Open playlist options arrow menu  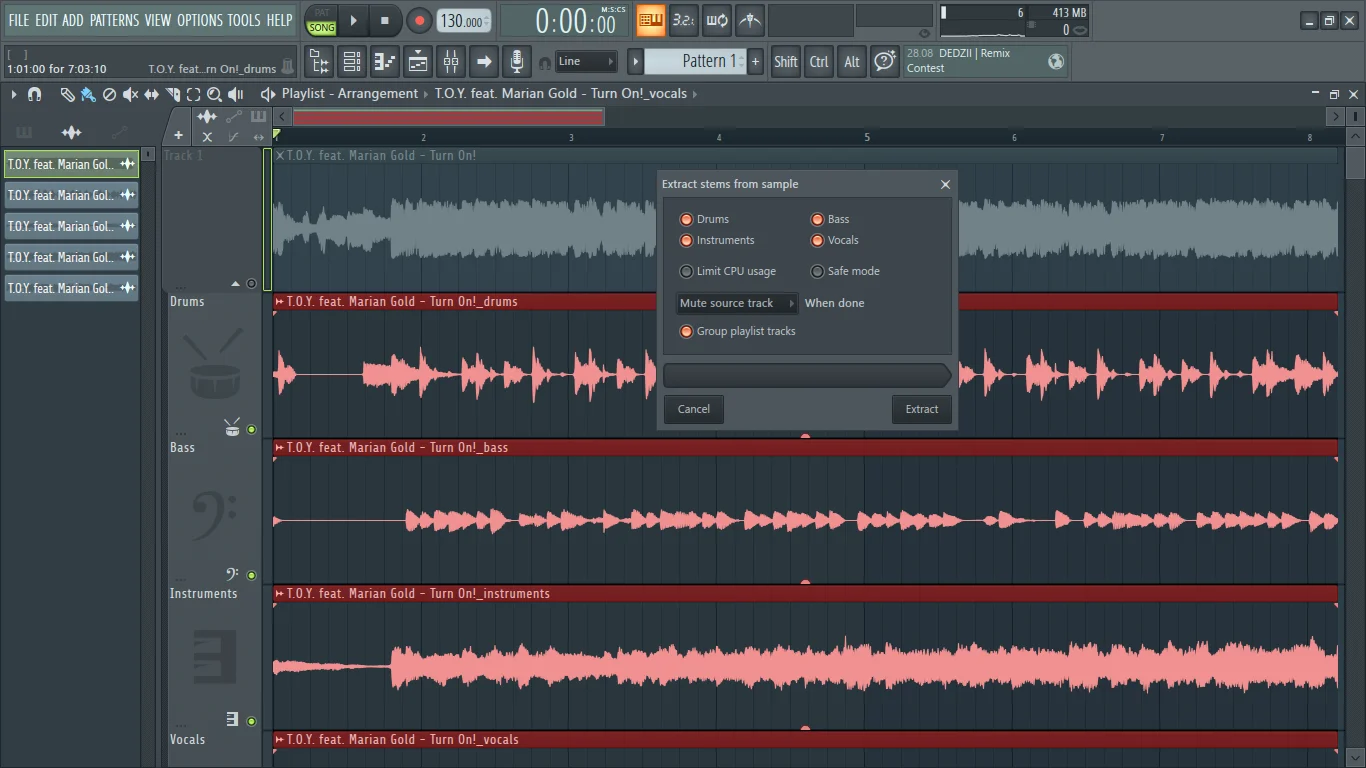point(14,94)
